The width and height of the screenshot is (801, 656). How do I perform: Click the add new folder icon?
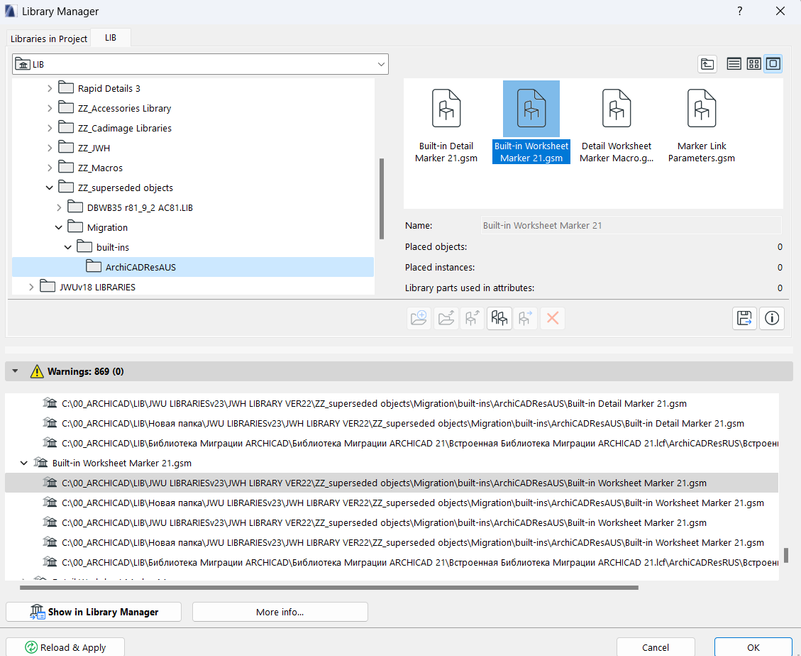point(419,318)
